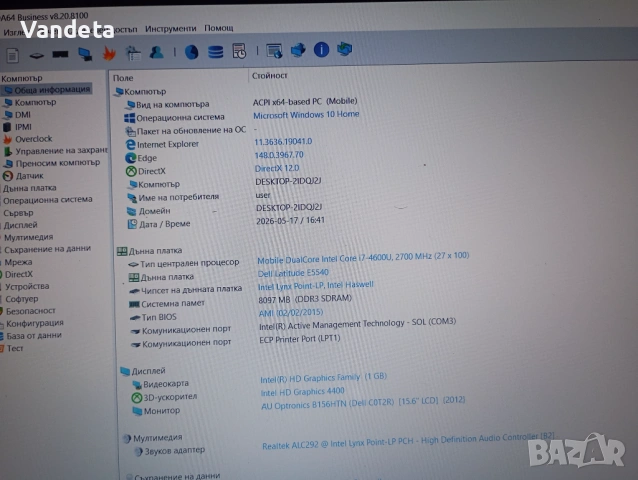Viewport: 638px width, 480px height.
Task: Click AU Optronics B156HTN monitor link
Action: click(x=363, y=403)
